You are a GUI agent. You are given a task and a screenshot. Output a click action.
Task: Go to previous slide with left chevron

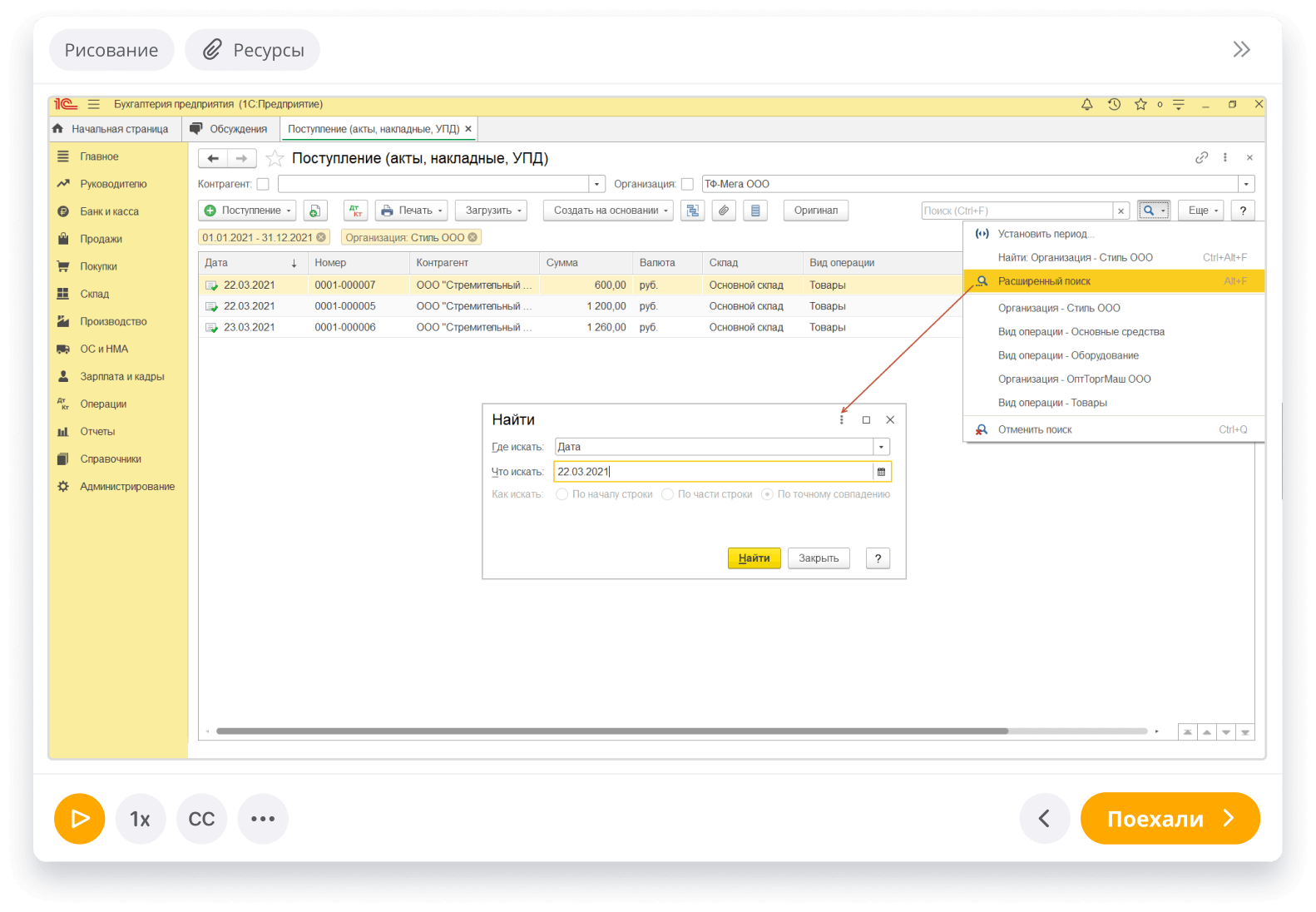1045,819
